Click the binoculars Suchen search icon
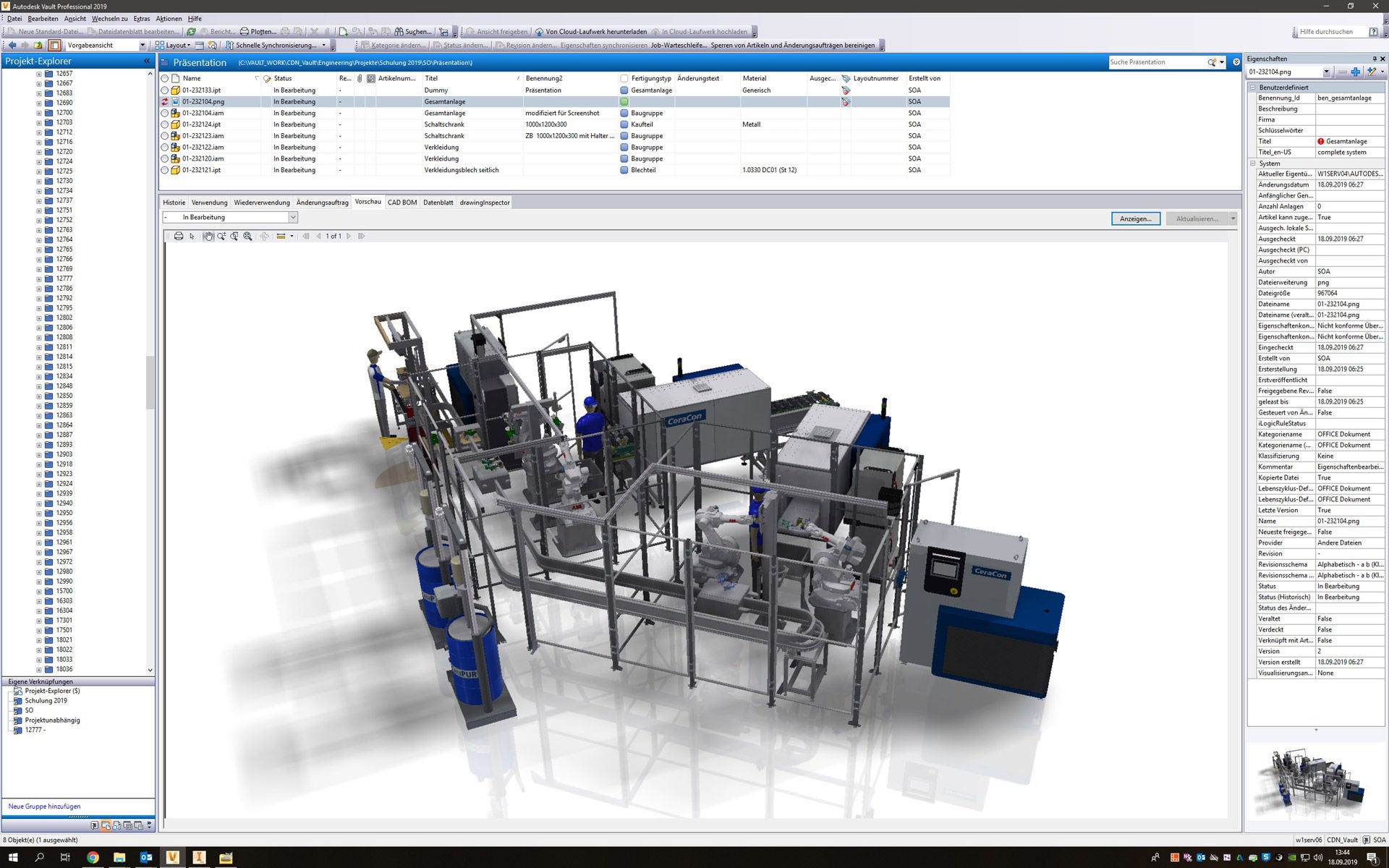This screenshot has width=1389, height=868. [x=399, y=32]
